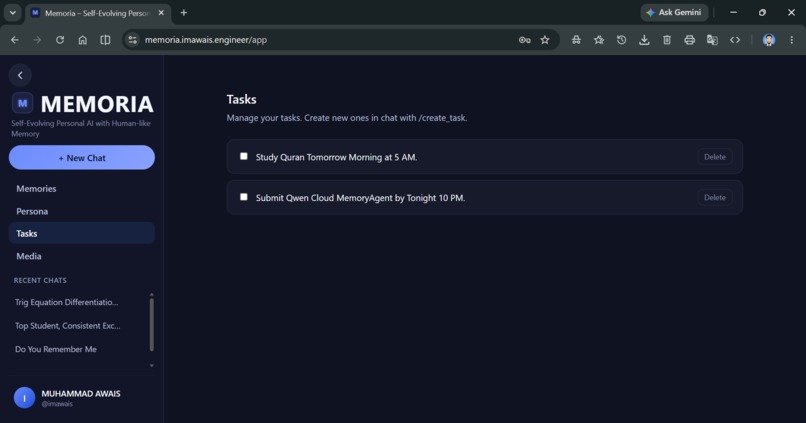Screen dimensions: 806x423
Task: Click the MEMORIA title text
Action: [x=97, y=104]
